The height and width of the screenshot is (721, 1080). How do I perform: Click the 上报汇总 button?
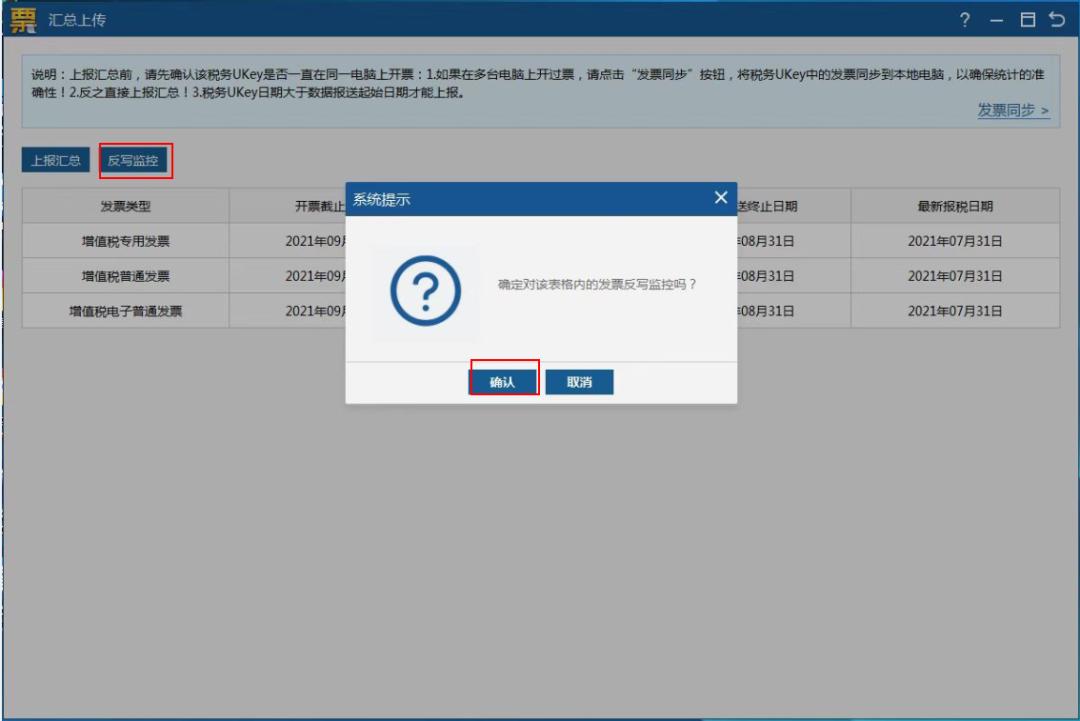coord(56,159)
